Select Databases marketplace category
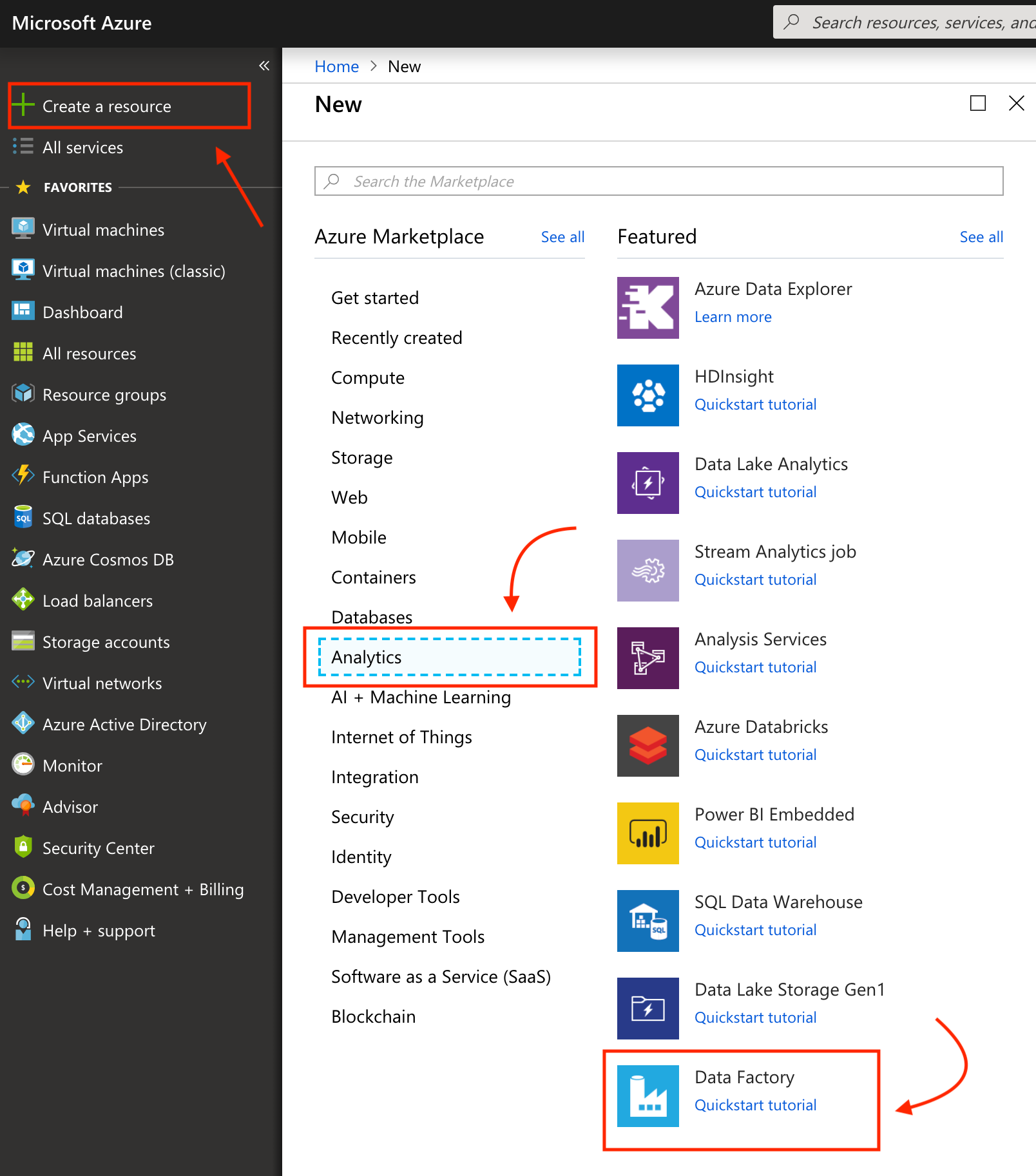This screenshot has height=1176, width=1036. point(372,618)
